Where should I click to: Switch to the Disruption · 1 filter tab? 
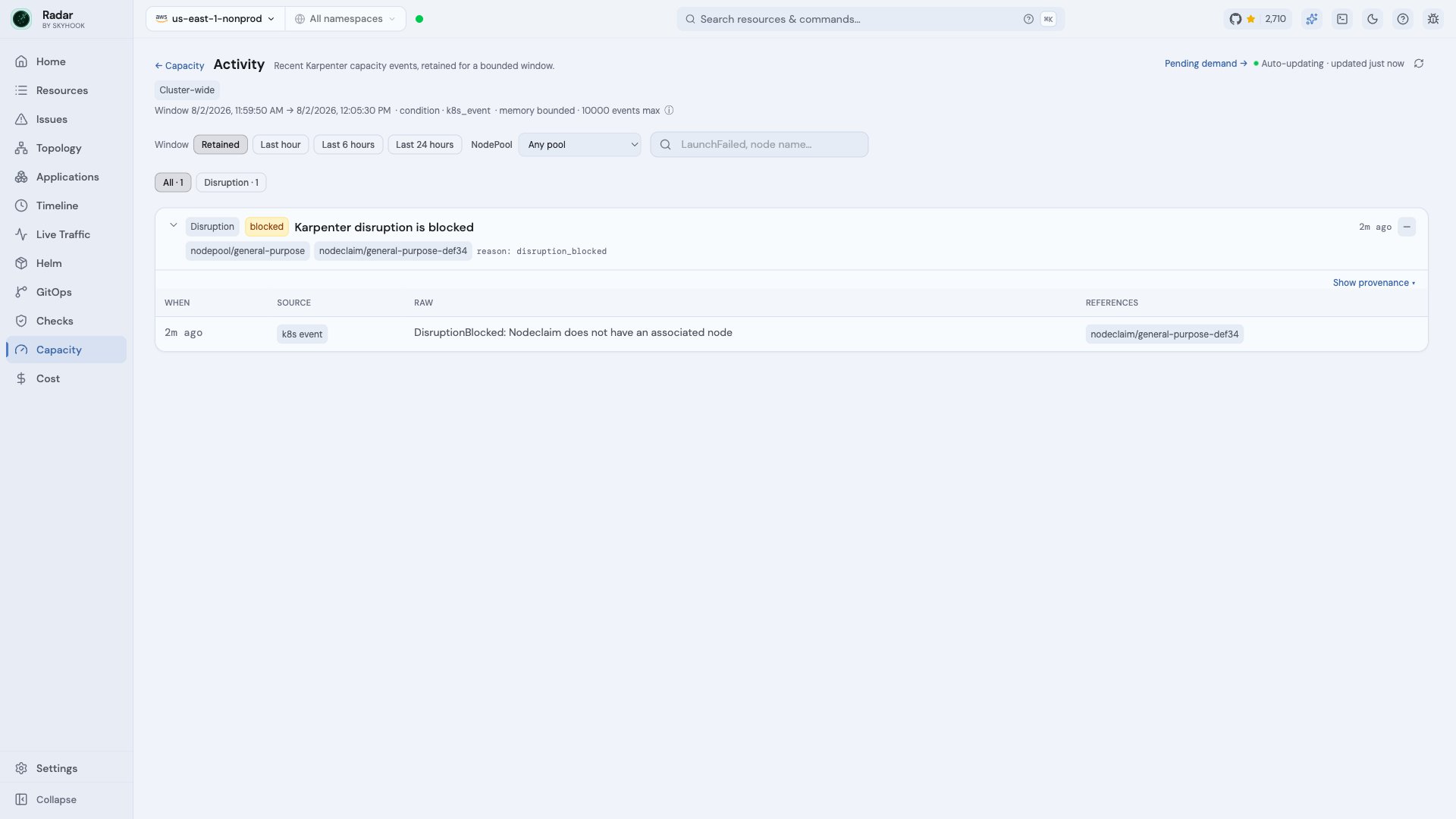click(x=231, y=183)
